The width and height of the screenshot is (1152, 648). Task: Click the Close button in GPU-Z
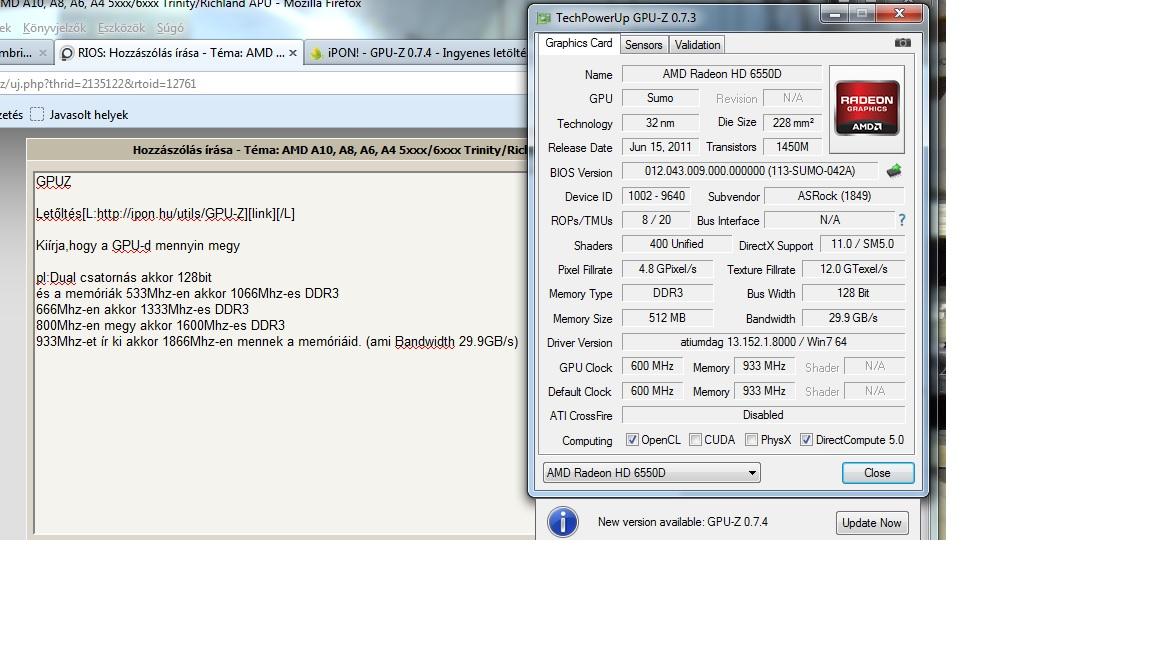(x=878, y=473)
